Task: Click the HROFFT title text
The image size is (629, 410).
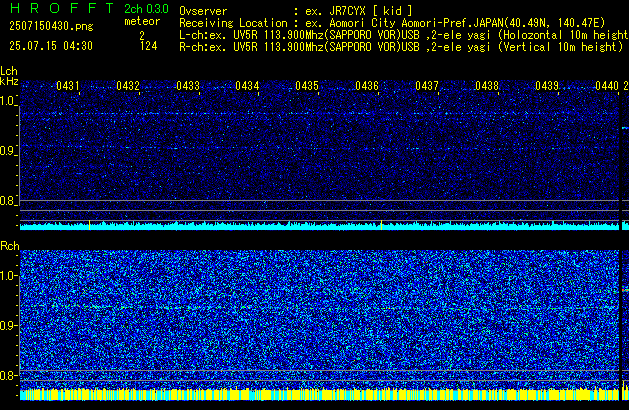Action: 62,8
